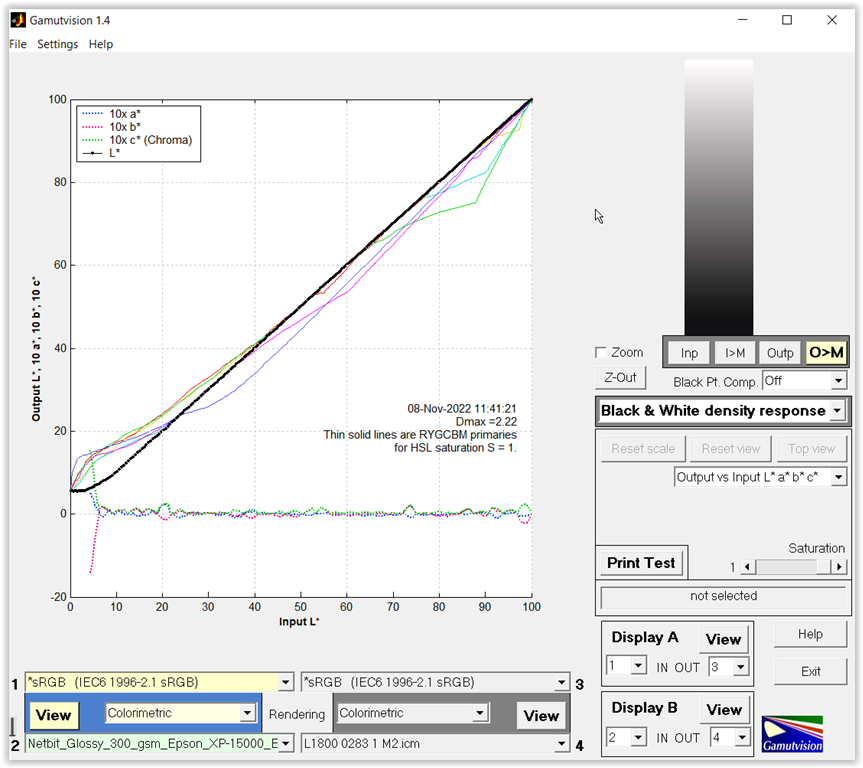Image resolution: width=863 pixels, height=768 pixels.
Task: Click the Print Test button
Action: pos(640,563)
